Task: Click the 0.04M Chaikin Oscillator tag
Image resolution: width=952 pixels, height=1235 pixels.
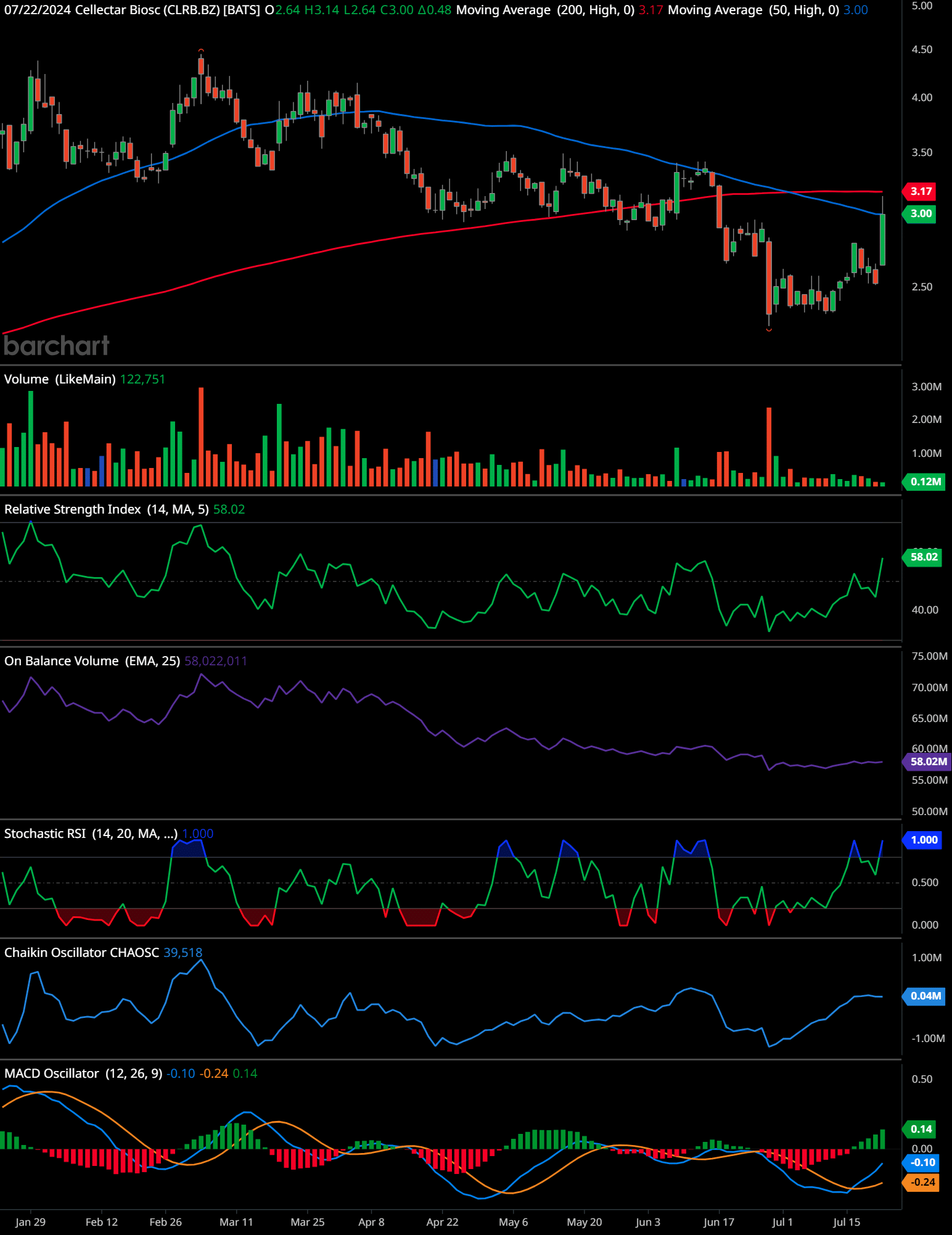Action: [924, 996]
